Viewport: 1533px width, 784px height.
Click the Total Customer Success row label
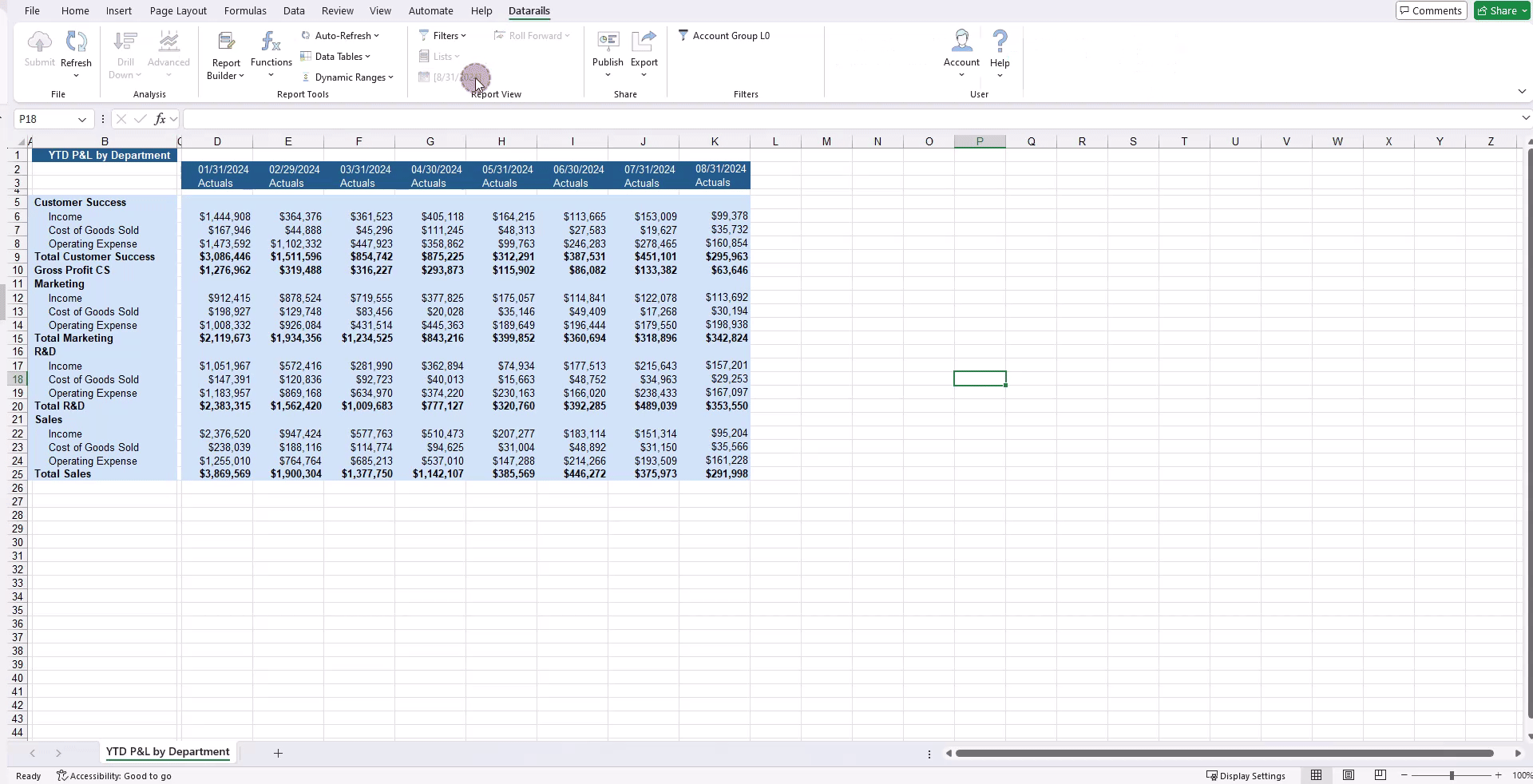coord(94,257)
